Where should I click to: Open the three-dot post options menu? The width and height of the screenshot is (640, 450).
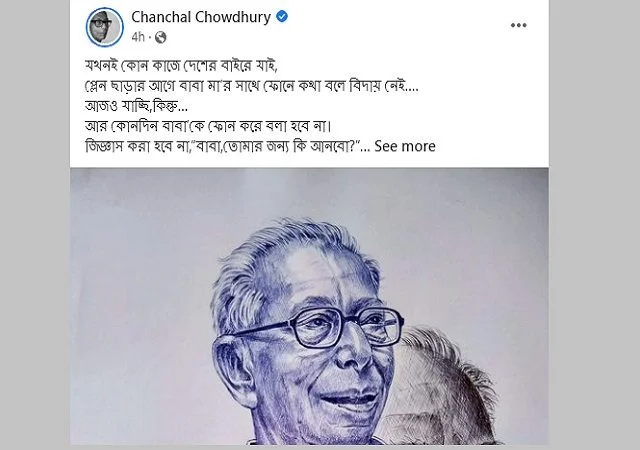(x=518, y=25)
